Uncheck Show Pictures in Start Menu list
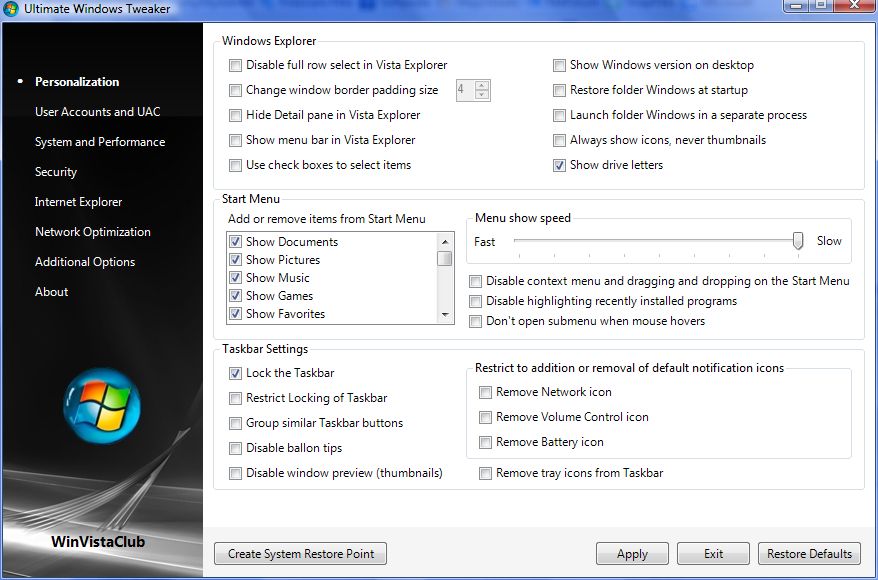 pos(235,260)
